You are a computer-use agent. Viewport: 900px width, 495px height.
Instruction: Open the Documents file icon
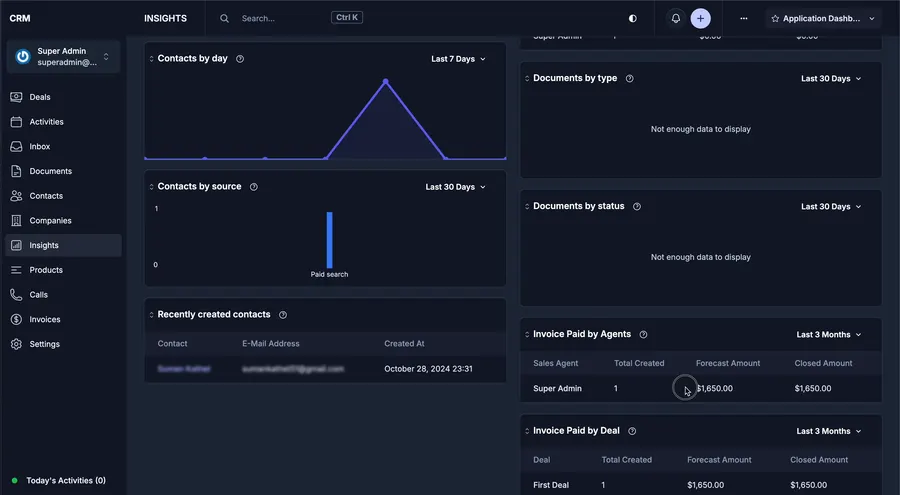(x=16, y=171)
